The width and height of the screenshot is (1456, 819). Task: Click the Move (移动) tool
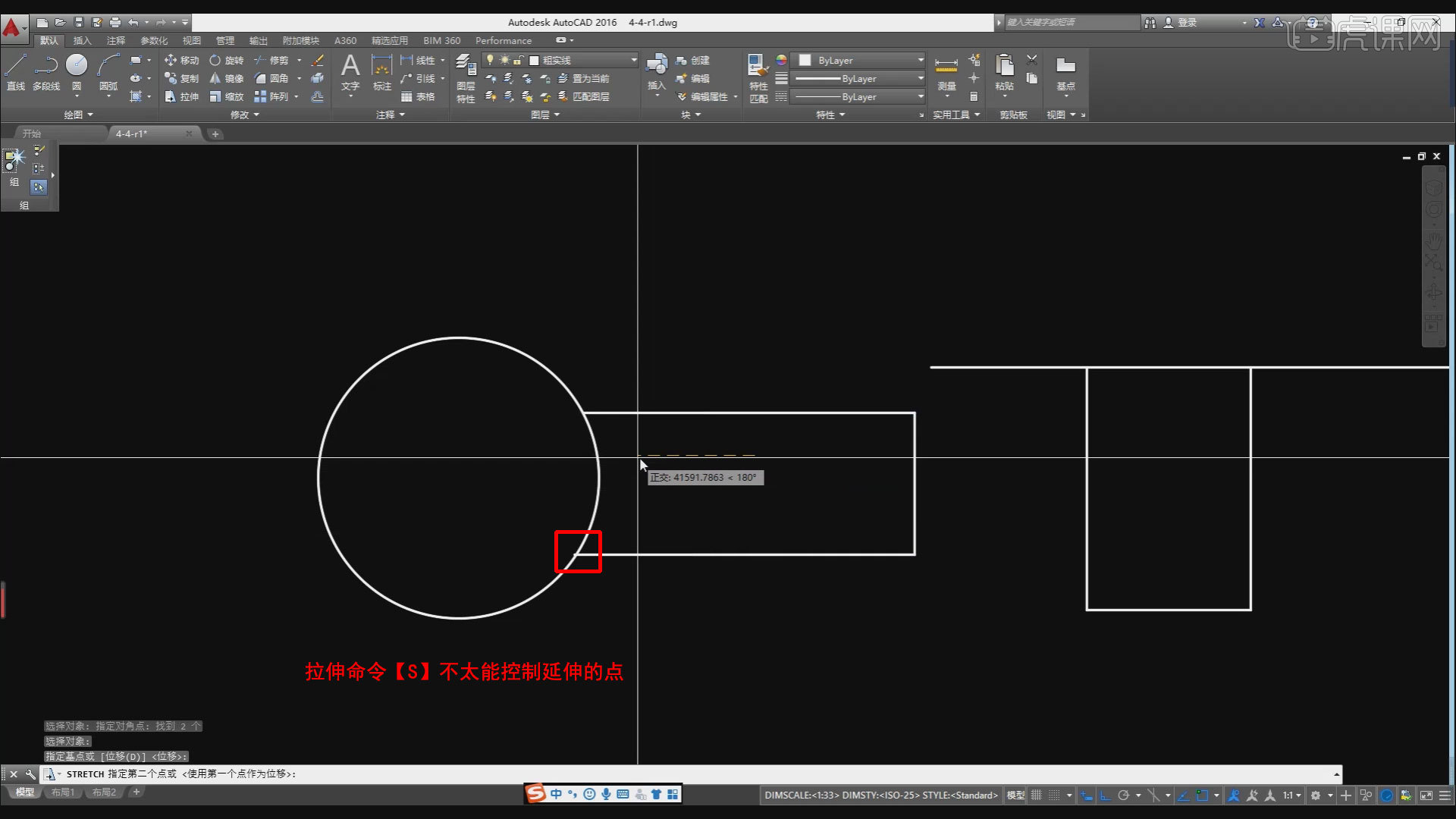pyautogui.click(x=182, y=60)
